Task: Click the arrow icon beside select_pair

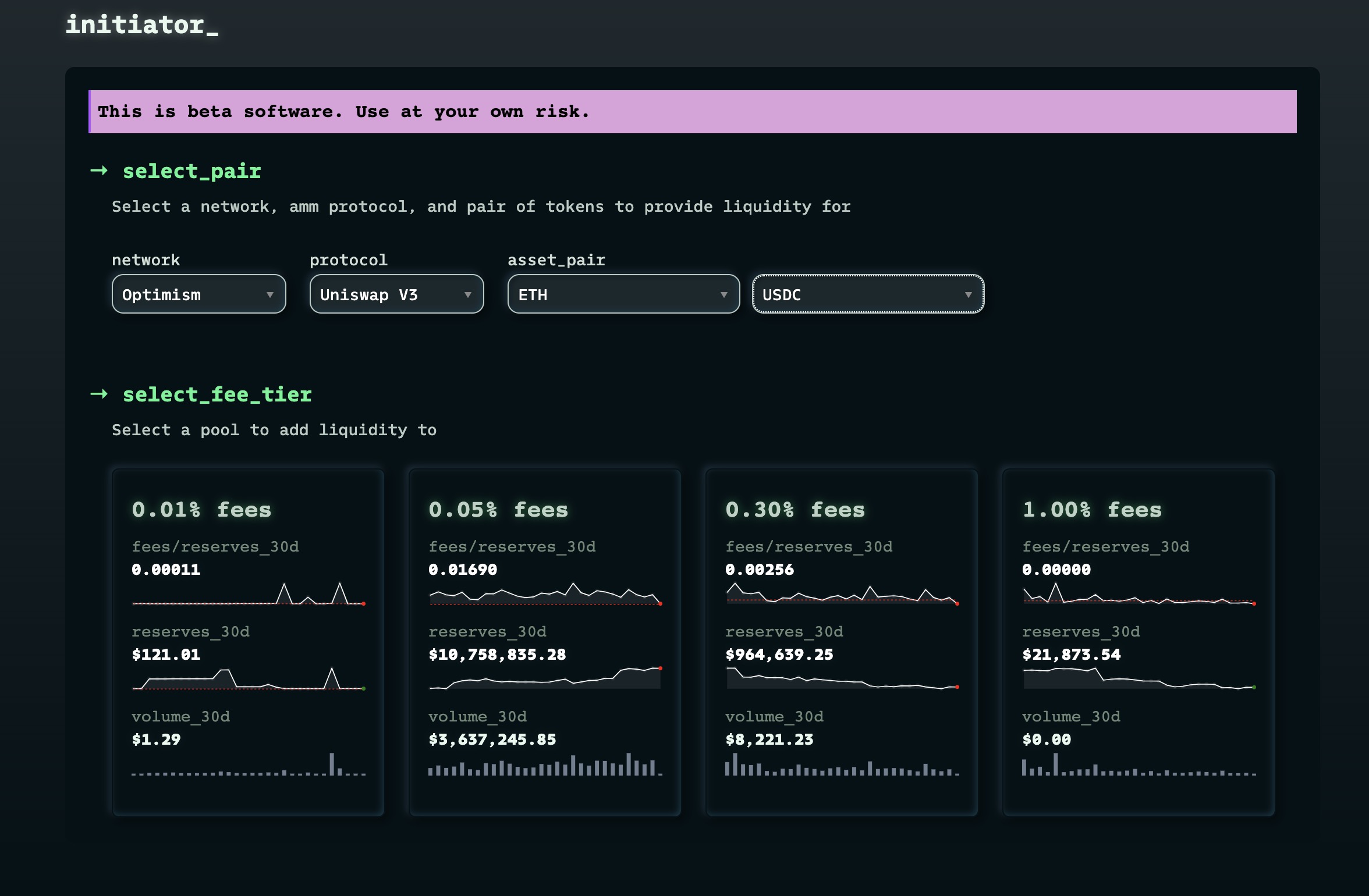Action: tap(99, 170)
